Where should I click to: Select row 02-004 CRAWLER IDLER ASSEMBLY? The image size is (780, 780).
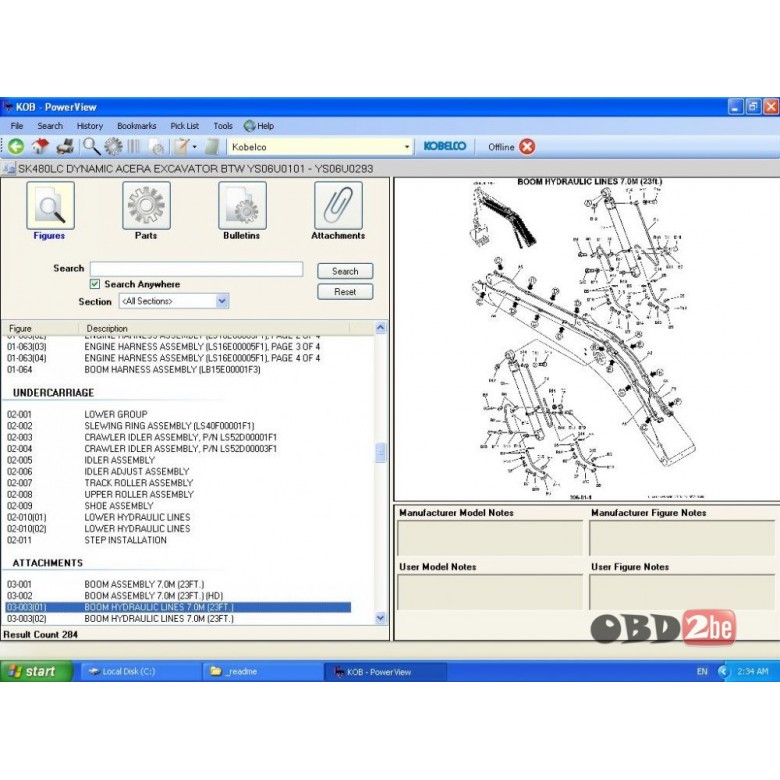tap(179, 449)
